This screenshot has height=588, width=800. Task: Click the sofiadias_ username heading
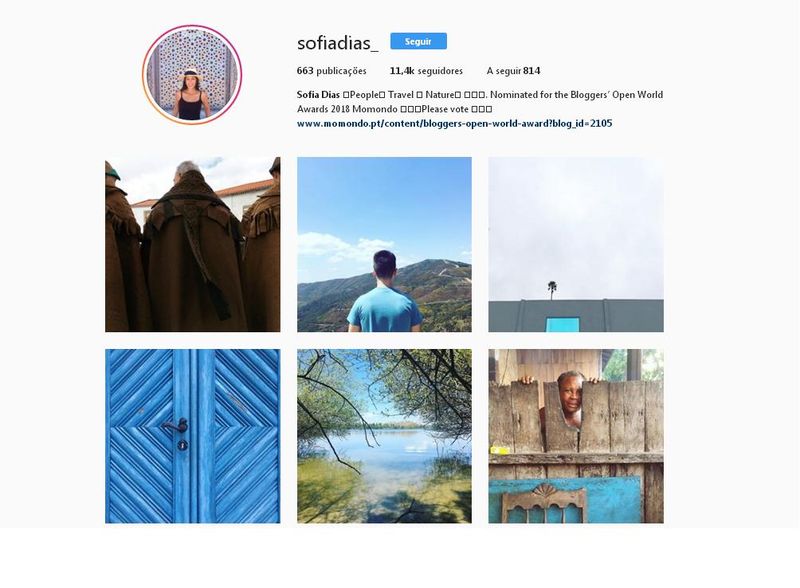(337, 43)
